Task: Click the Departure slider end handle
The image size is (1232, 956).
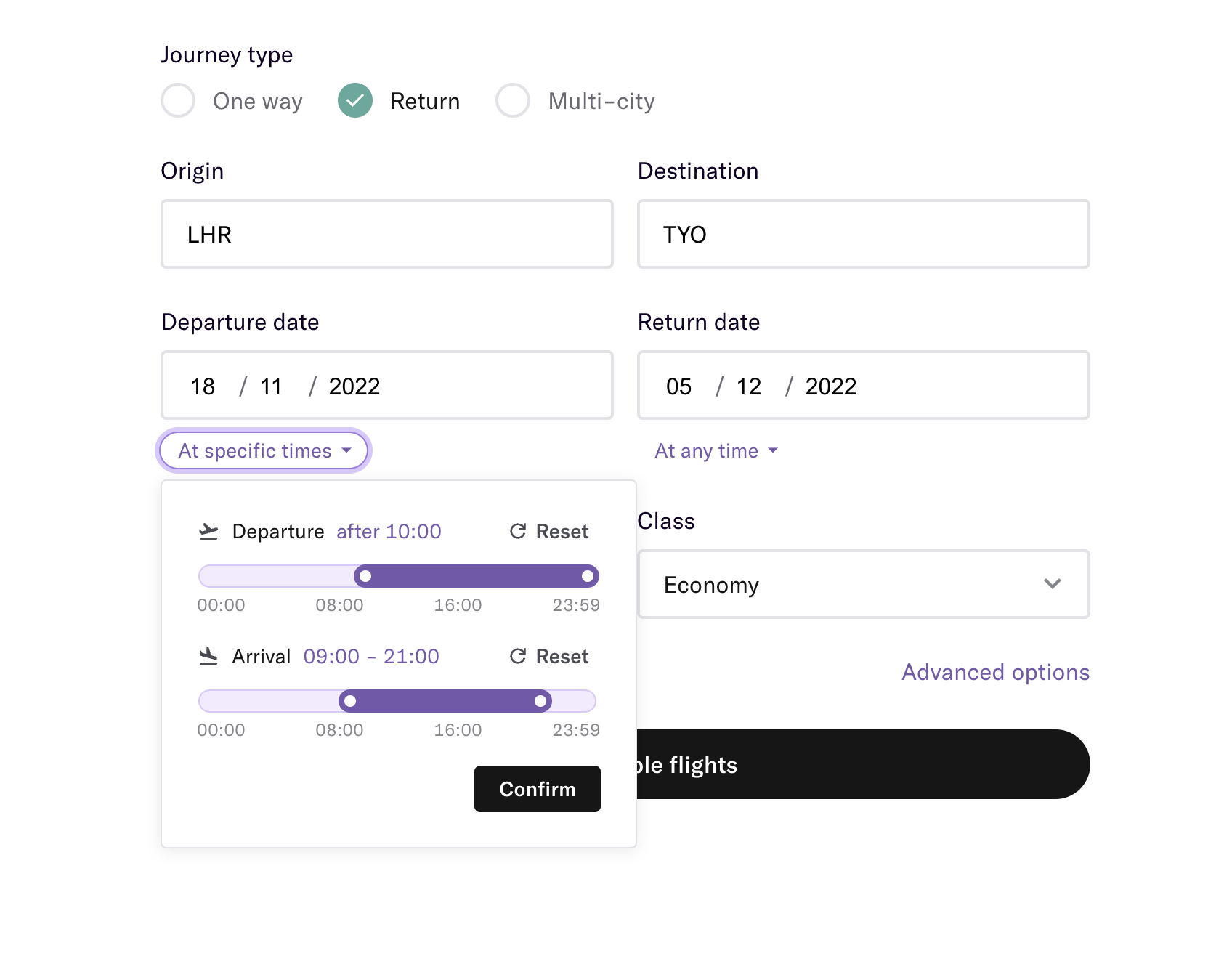Action: 588,576
